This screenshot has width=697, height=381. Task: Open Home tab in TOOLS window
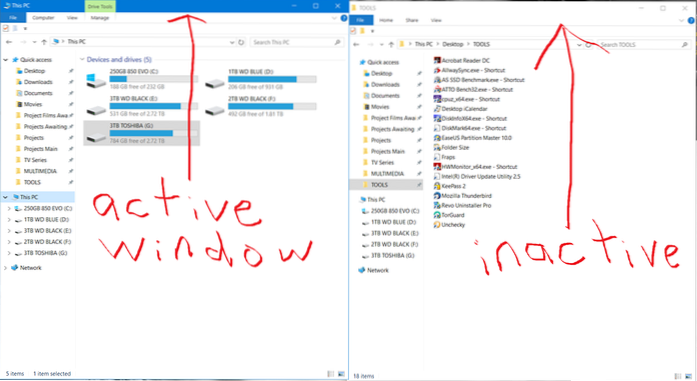[386, 20]
